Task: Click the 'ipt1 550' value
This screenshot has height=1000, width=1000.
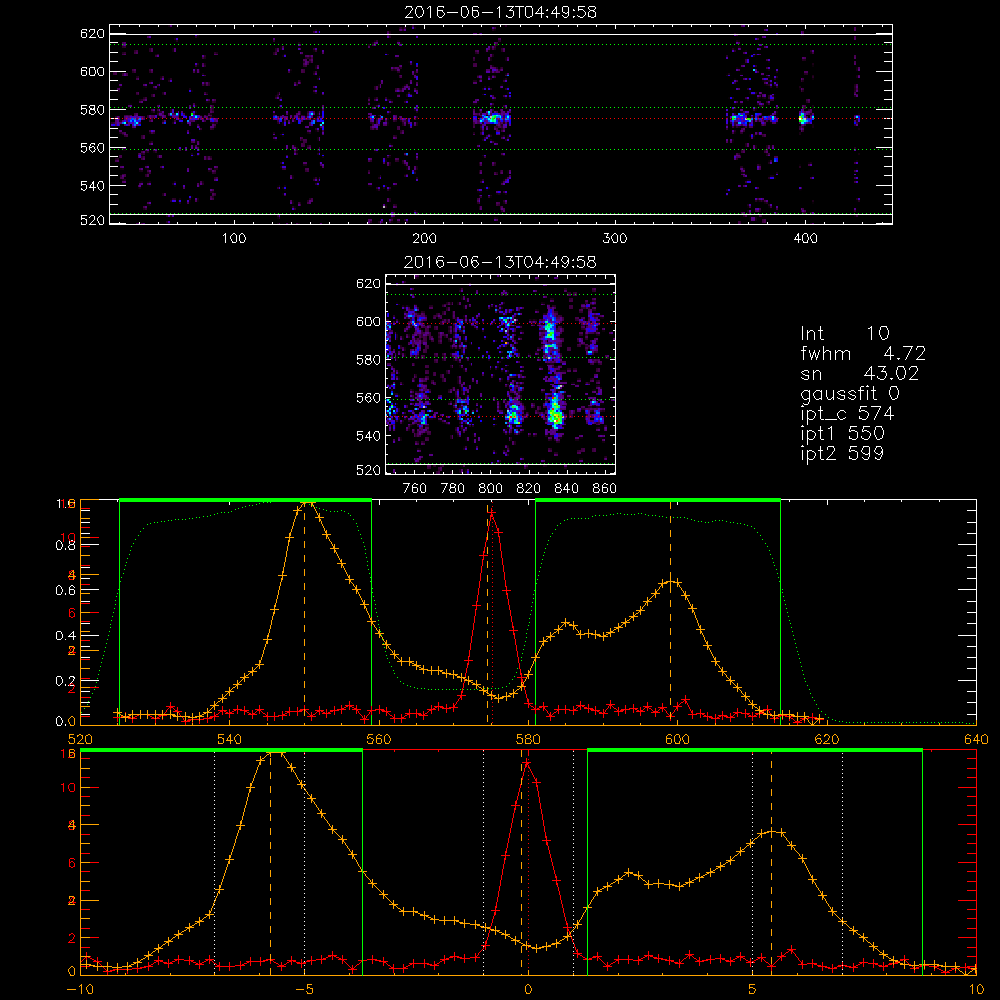Action: (x=842, y=434)
